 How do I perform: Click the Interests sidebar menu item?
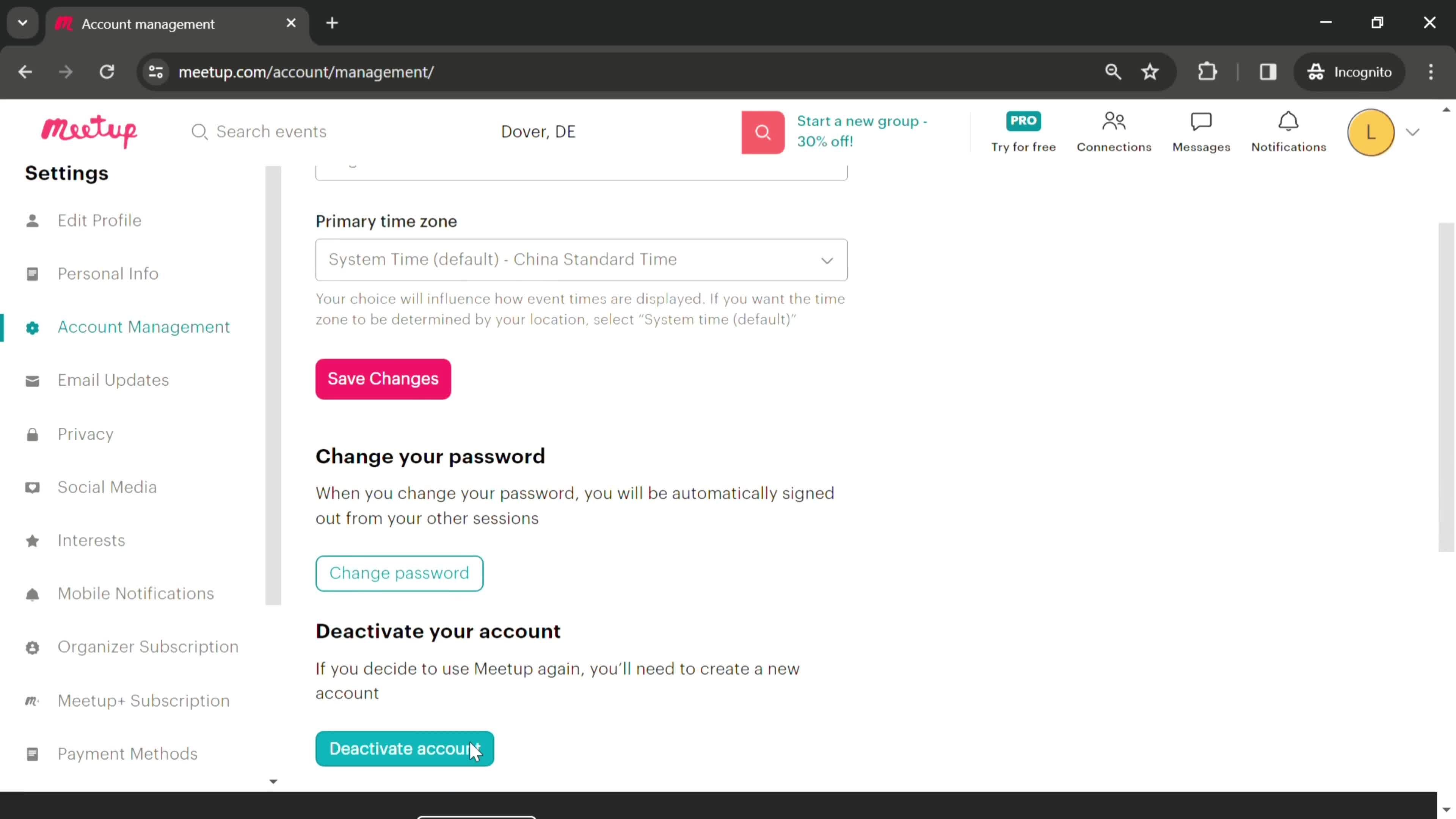coord(91,540)
